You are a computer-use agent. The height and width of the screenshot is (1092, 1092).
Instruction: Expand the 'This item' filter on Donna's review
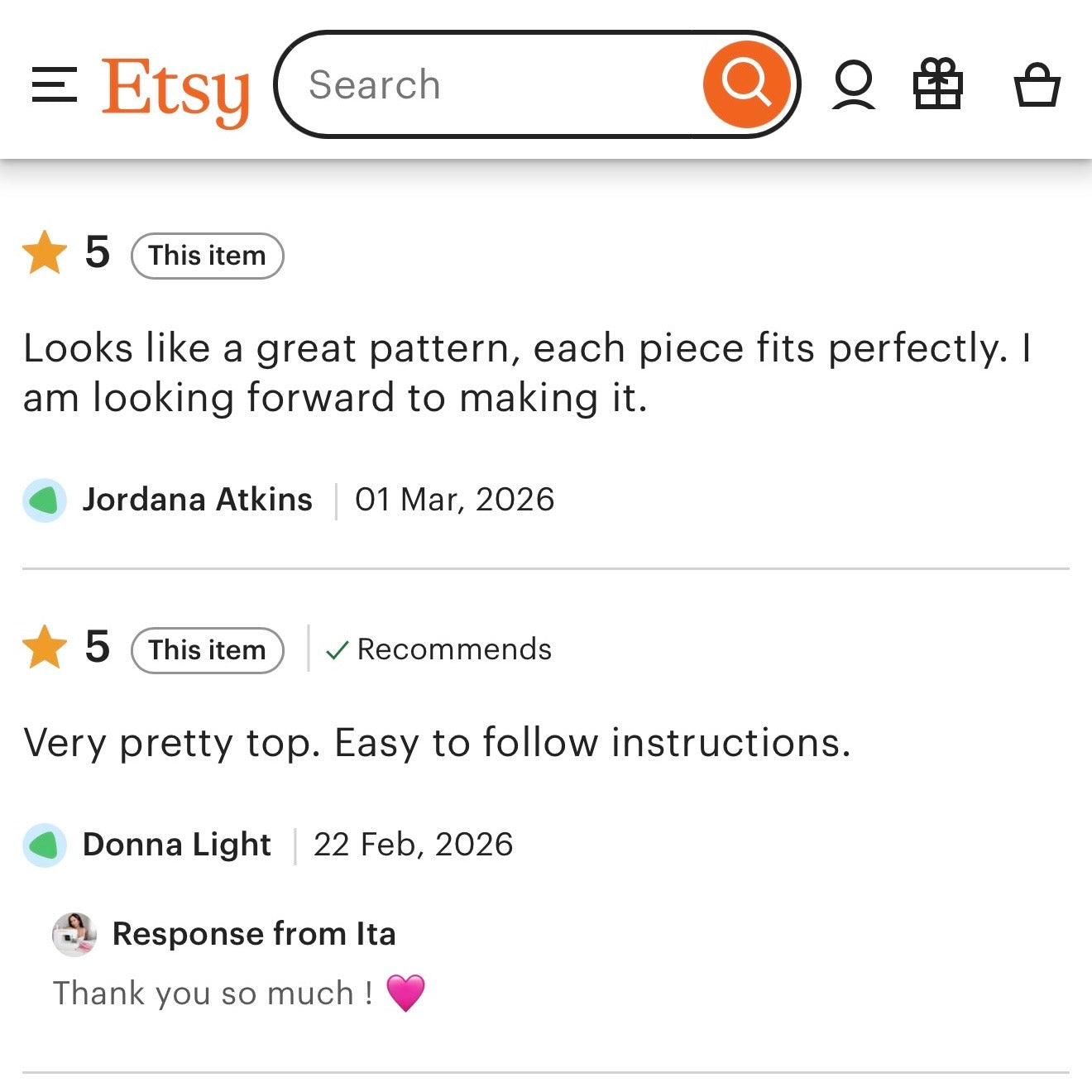point(206,650)
